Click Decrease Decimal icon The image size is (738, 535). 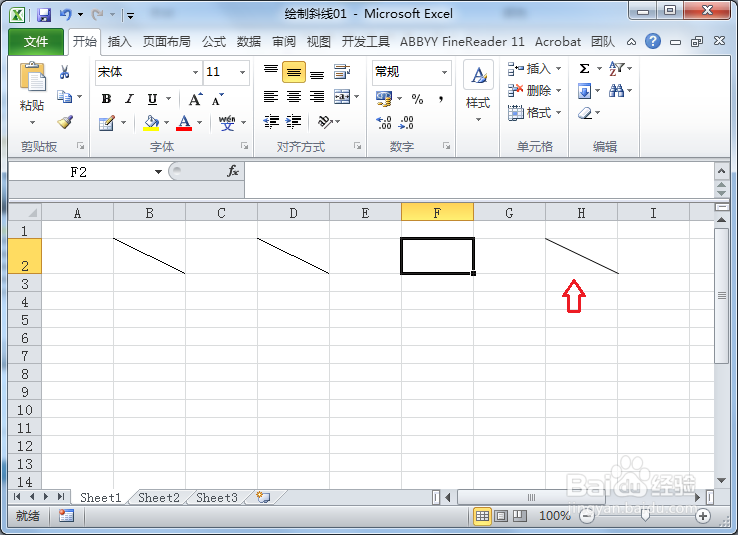[x=406, y=123]
